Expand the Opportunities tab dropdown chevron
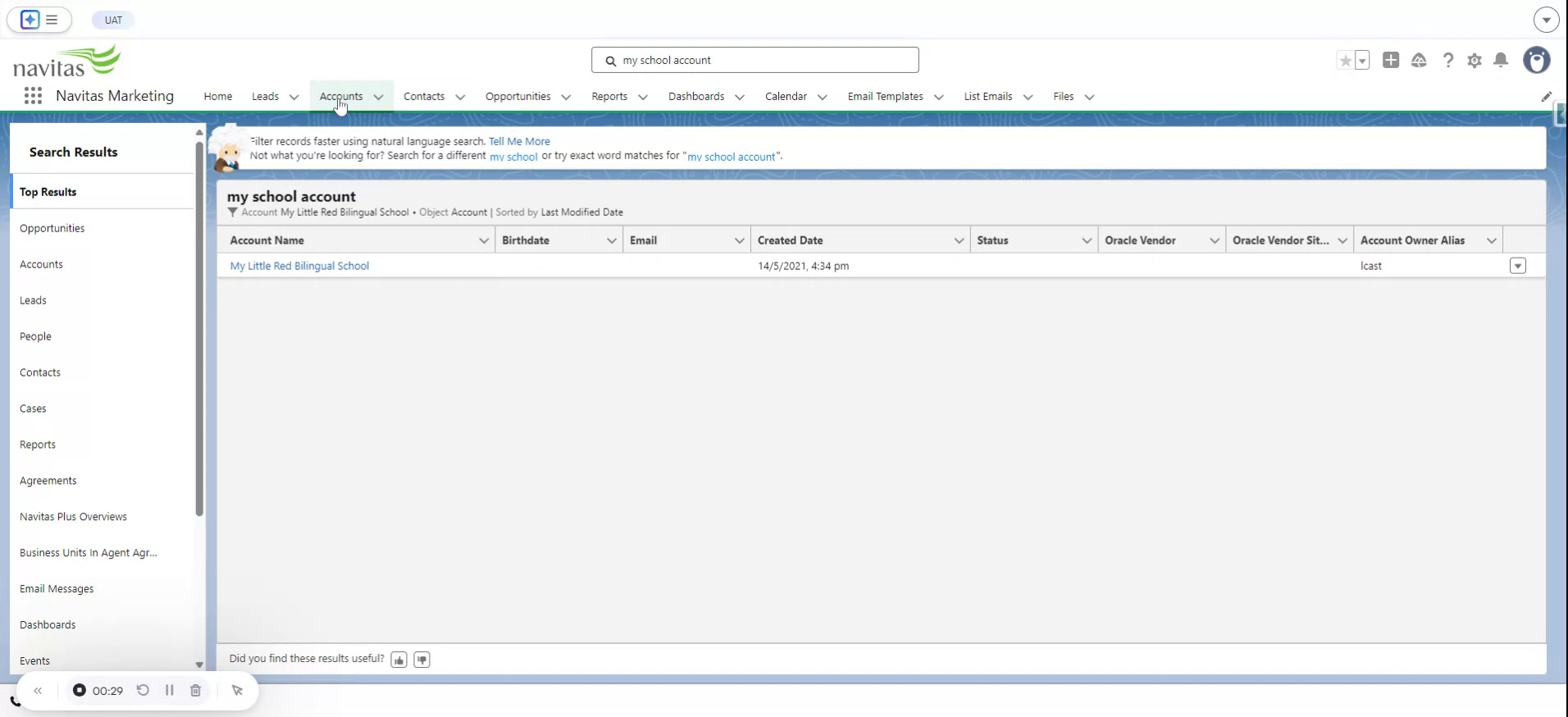The image size is (1568, 717). (x=566, y=97)
